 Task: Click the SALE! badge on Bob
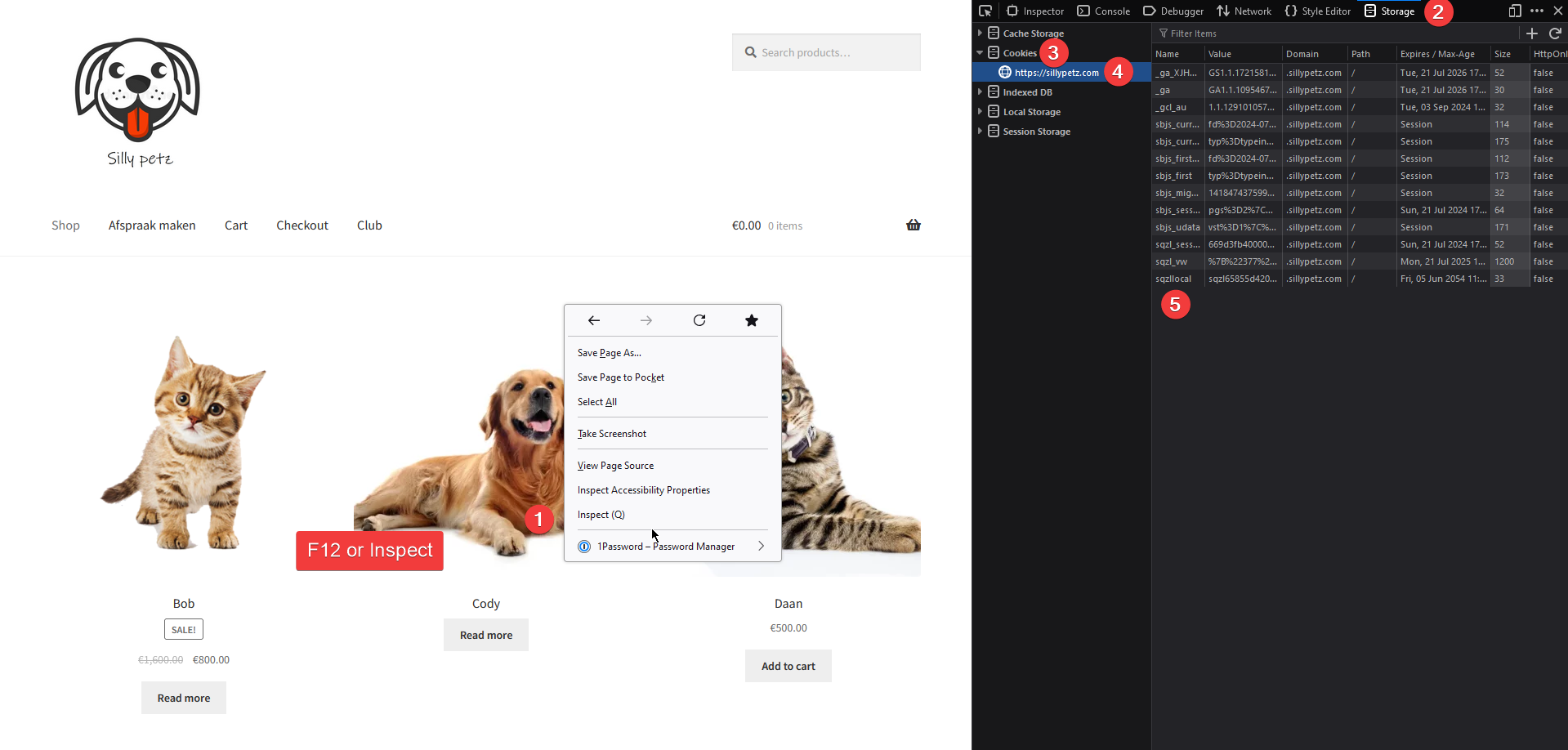(184, 629)
